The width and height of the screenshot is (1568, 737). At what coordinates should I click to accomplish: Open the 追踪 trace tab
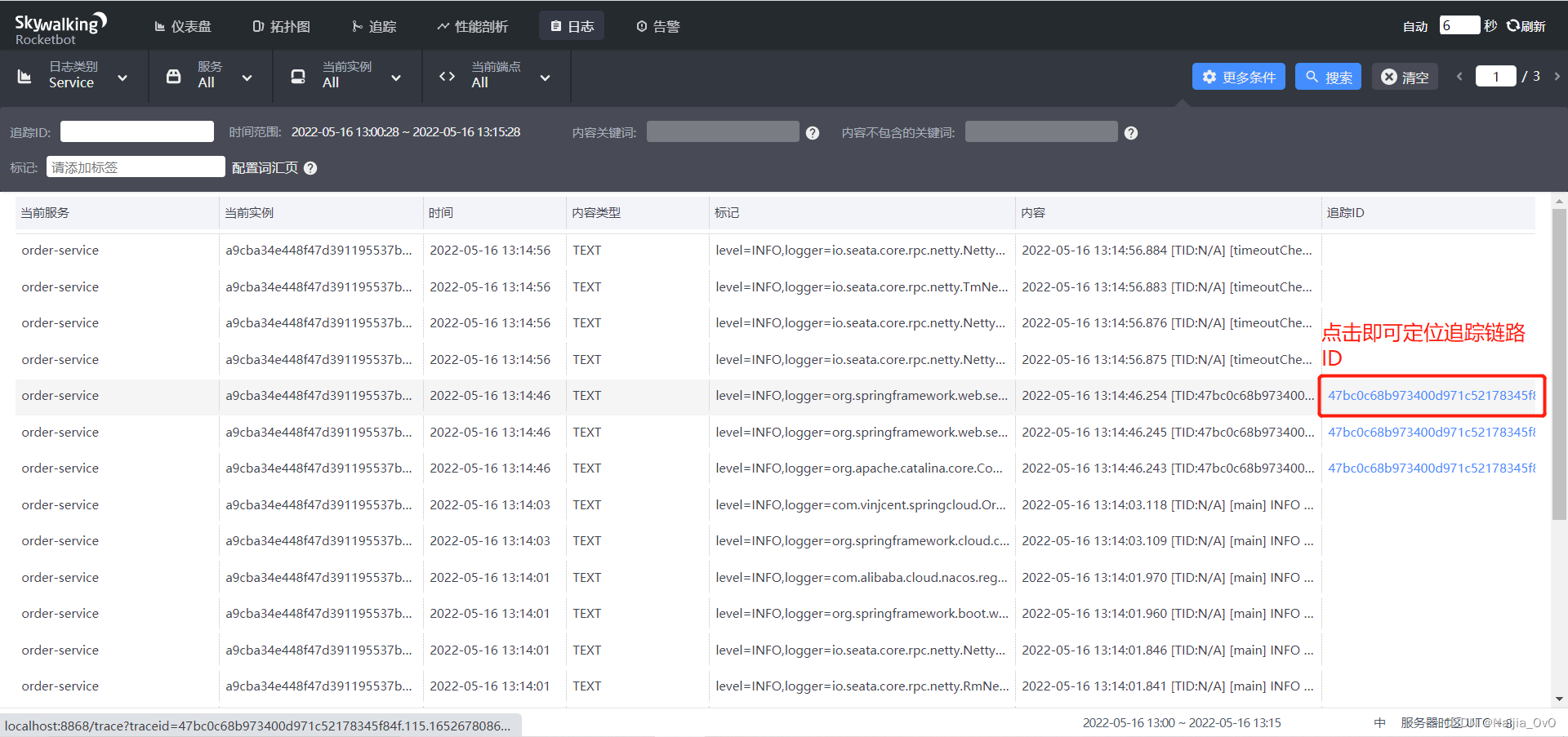pyautogui.click(x=374, y=26)
